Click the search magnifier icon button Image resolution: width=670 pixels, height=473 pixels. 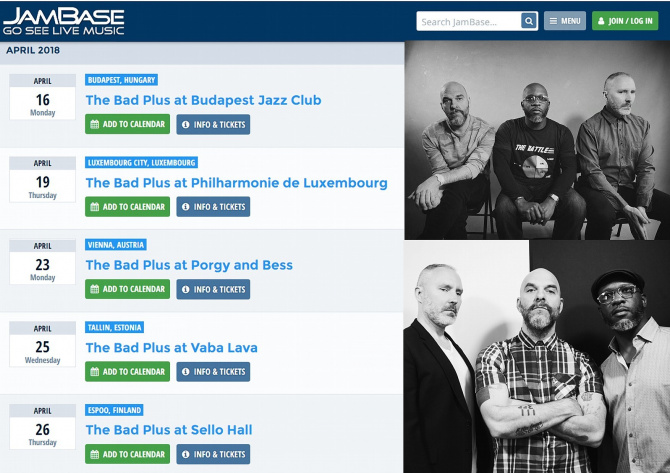tap(529, 21)
